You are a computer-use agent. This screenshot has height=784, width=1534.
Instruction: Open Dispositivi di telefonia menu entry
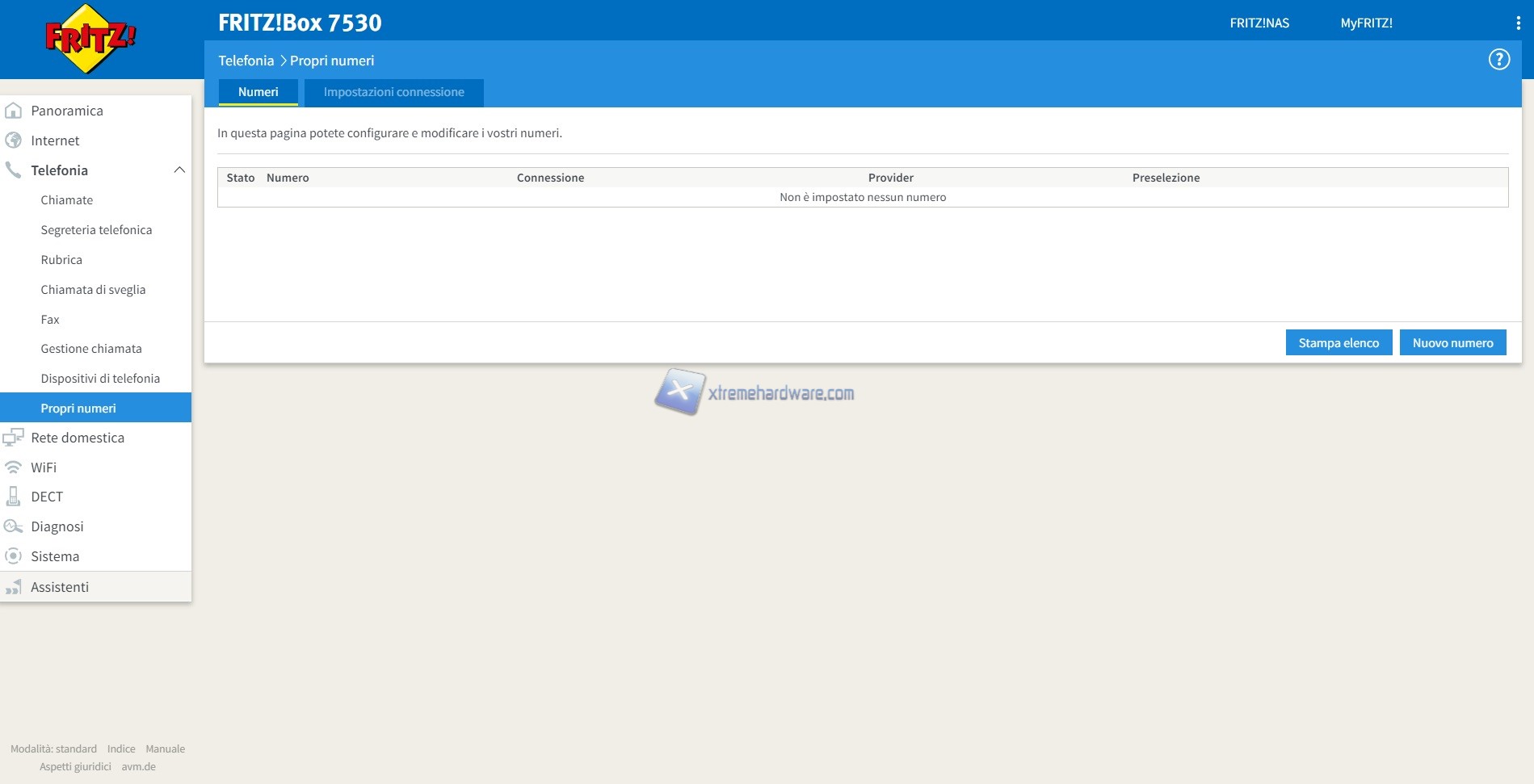100,379
